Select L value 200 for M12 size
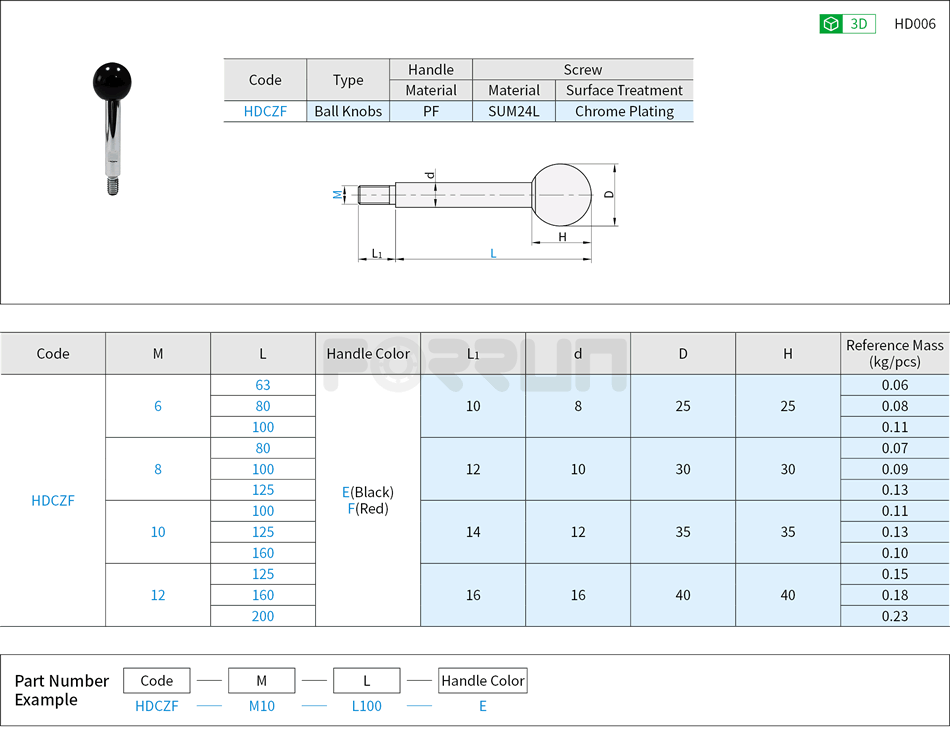This screenshot has width=950, height=730. [x=262, y=616]
